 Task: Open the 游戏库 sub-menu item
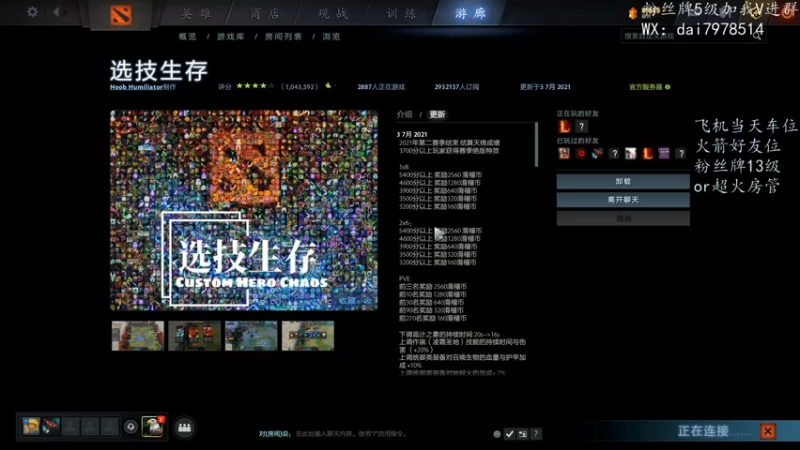point(231,37)
